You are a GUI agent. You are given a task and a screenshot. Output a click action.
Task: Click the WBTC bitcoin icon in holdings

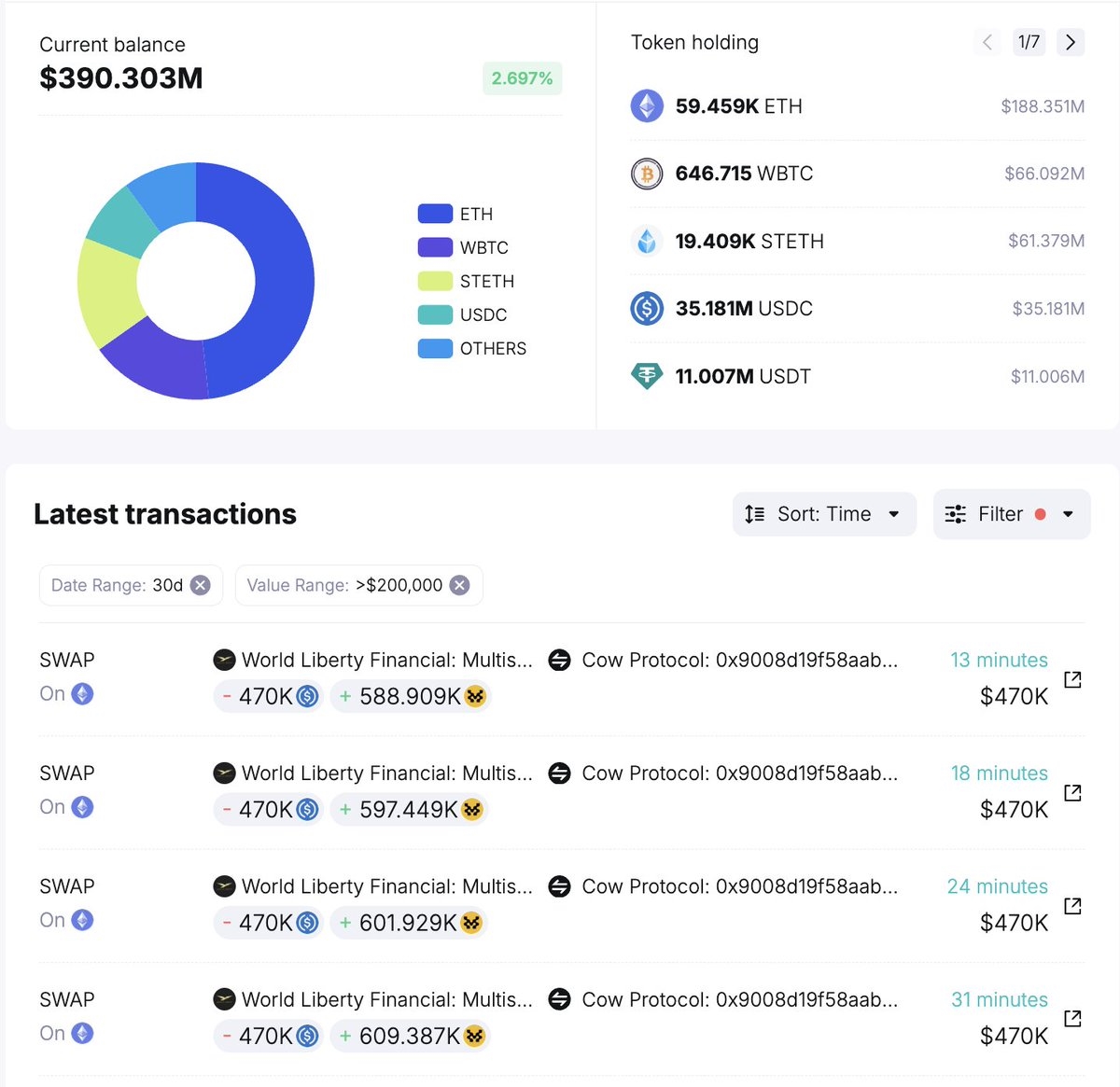point(647,174)
